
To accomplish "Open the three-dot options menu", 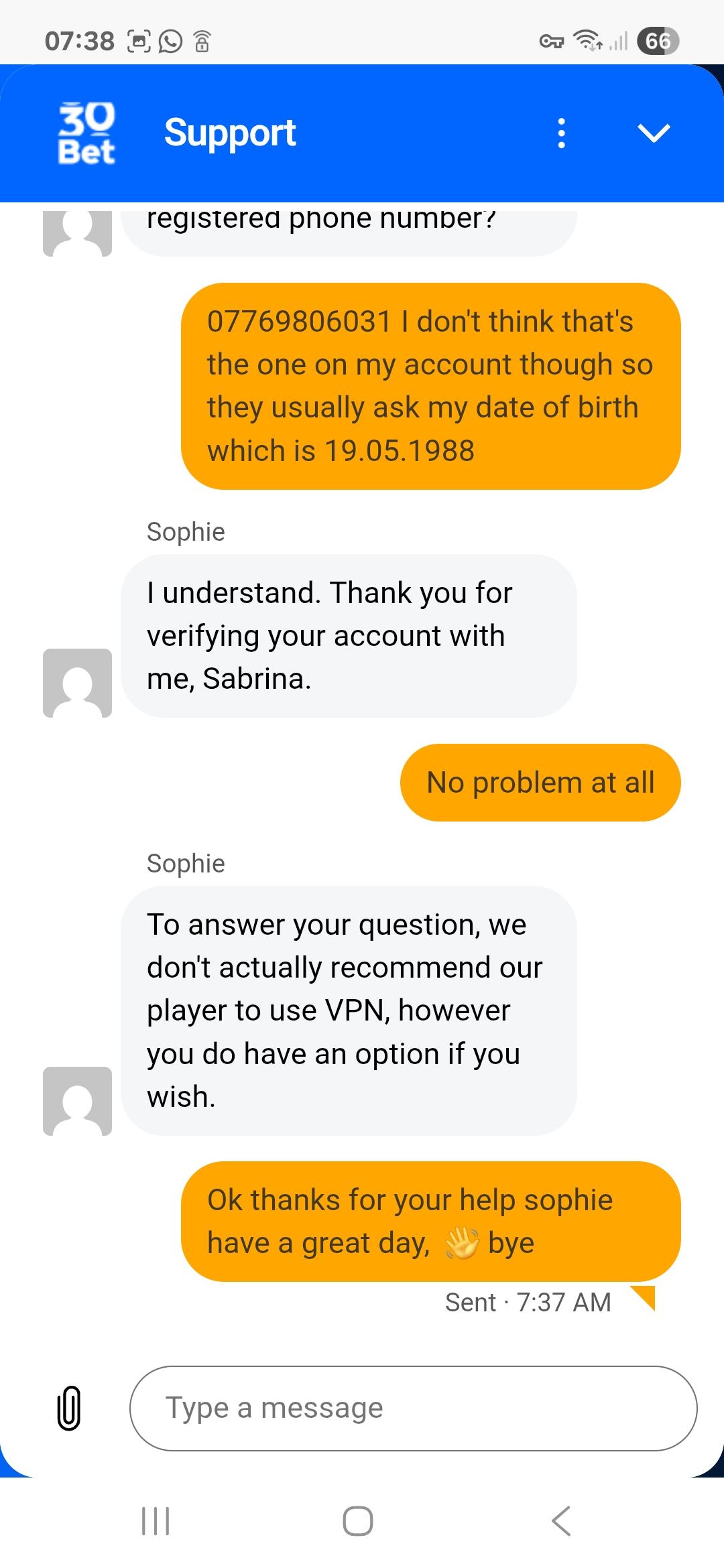I will coord(562,133).
